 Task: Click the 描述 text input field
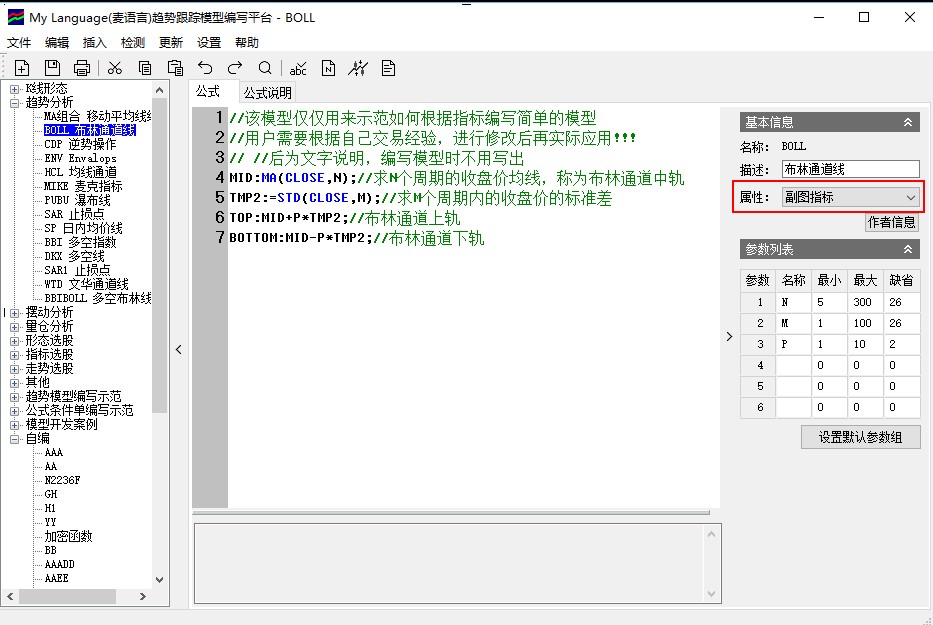point(849,169)
